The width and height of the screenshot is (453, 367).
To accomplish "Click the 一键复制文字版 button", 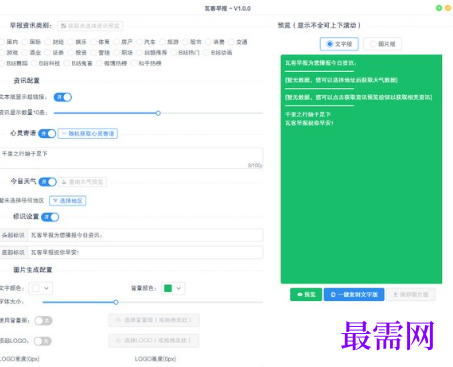I will click(354, 295).
